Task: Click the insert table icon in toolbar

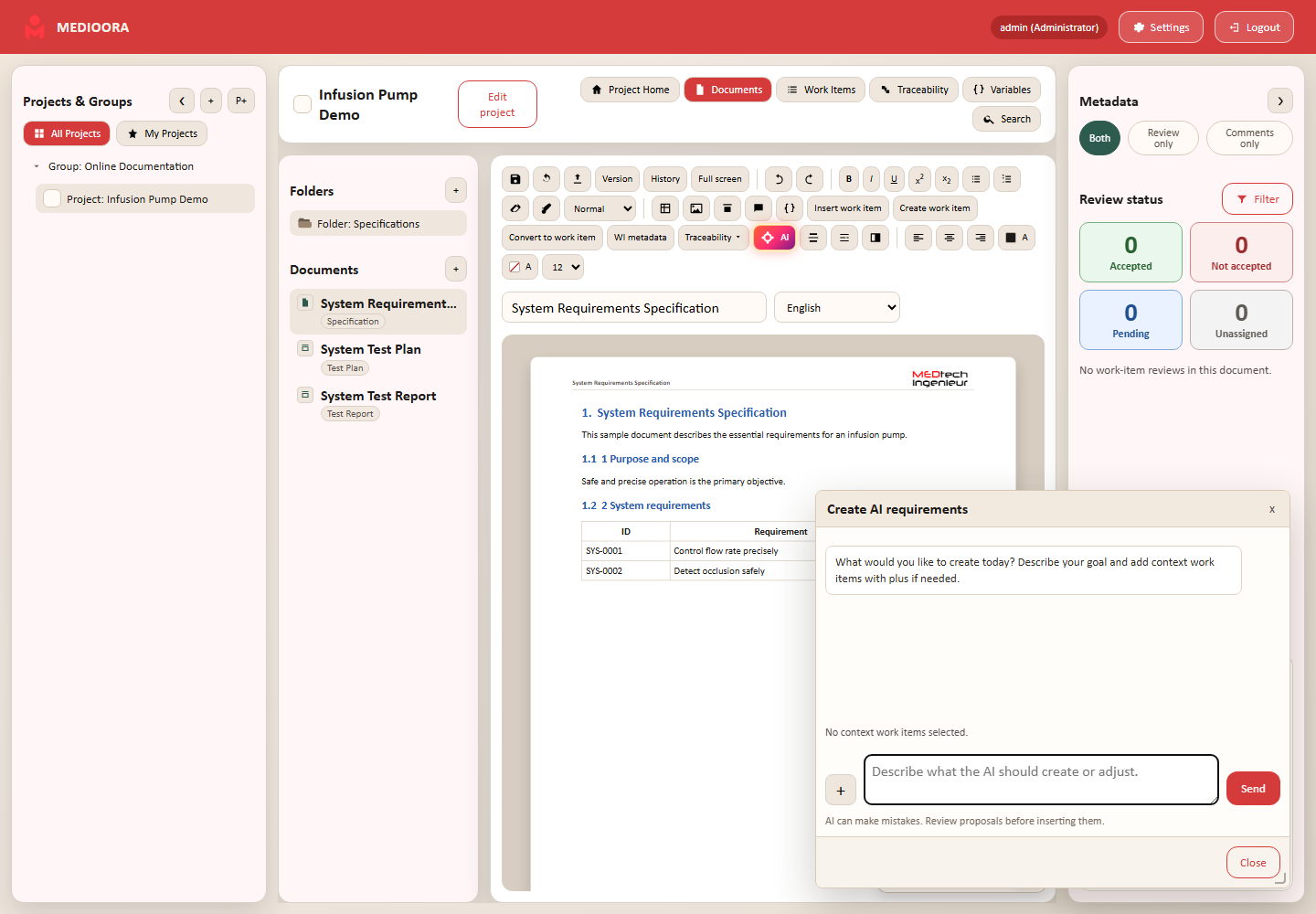Action: pos(665,208)
